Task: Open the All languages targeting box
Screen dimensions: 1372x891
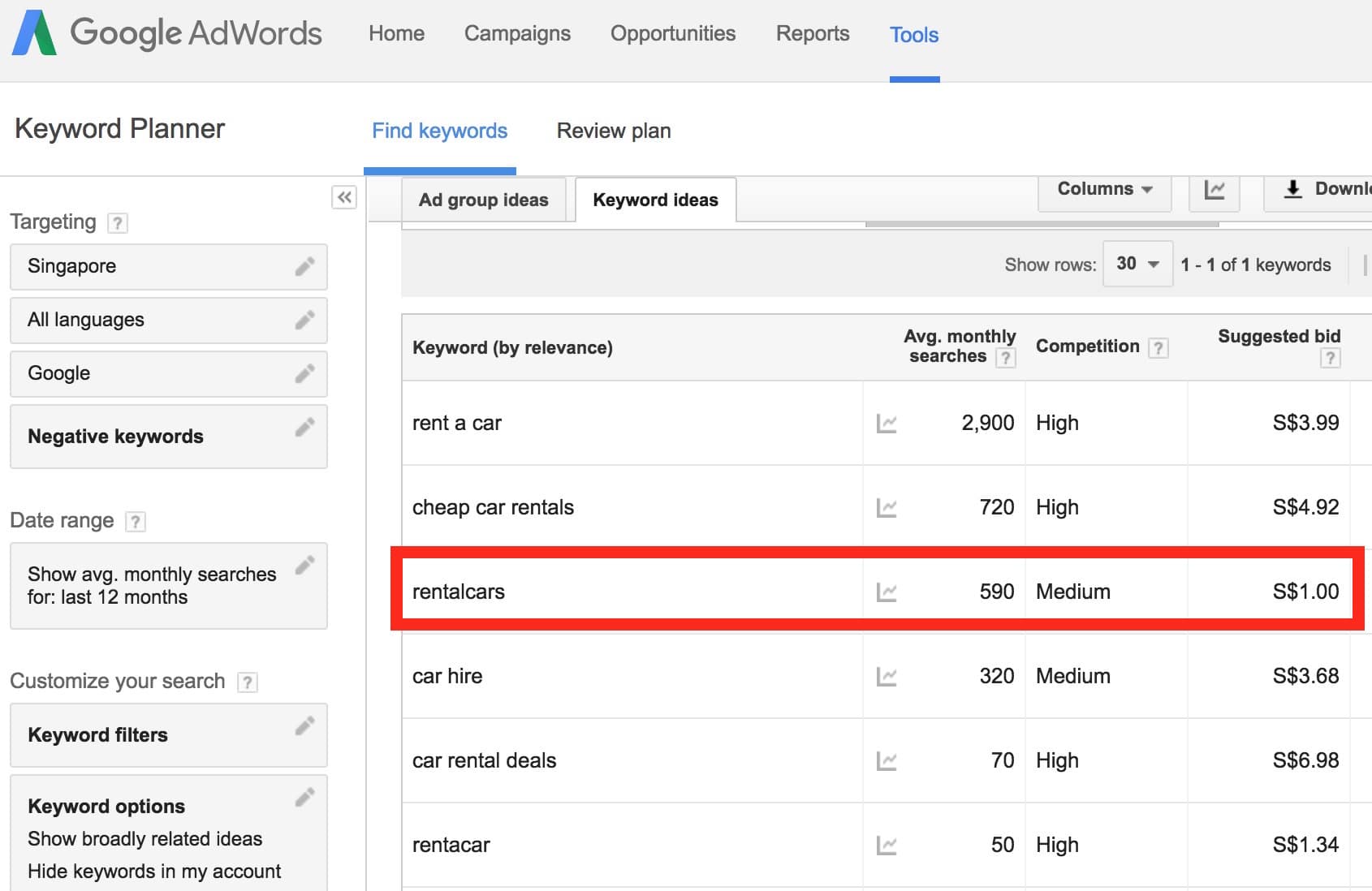Action: pos(169,320)
